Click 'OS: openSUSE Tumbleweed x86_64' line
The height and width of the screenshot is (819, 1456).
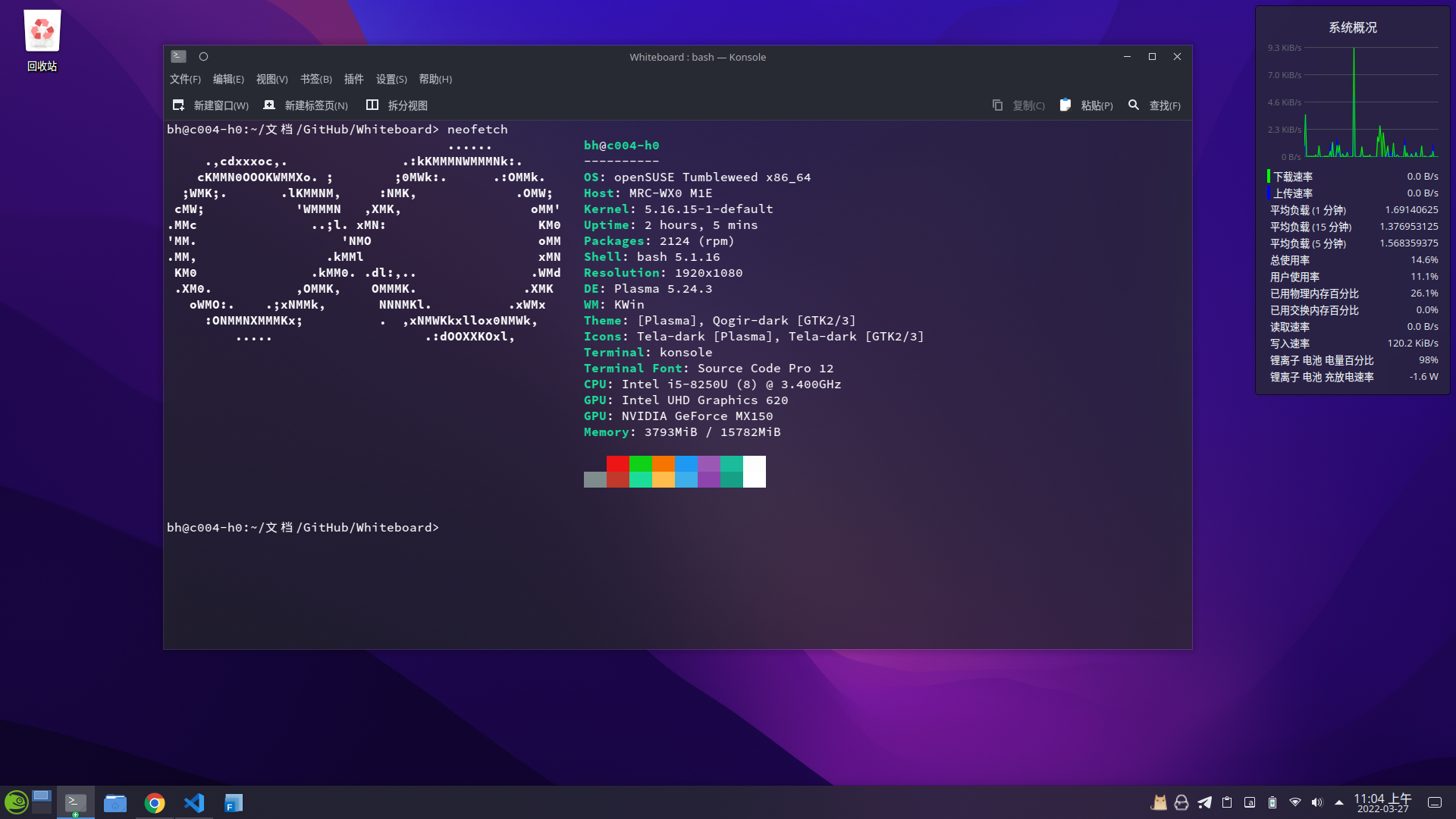click(x=697, y=177)
